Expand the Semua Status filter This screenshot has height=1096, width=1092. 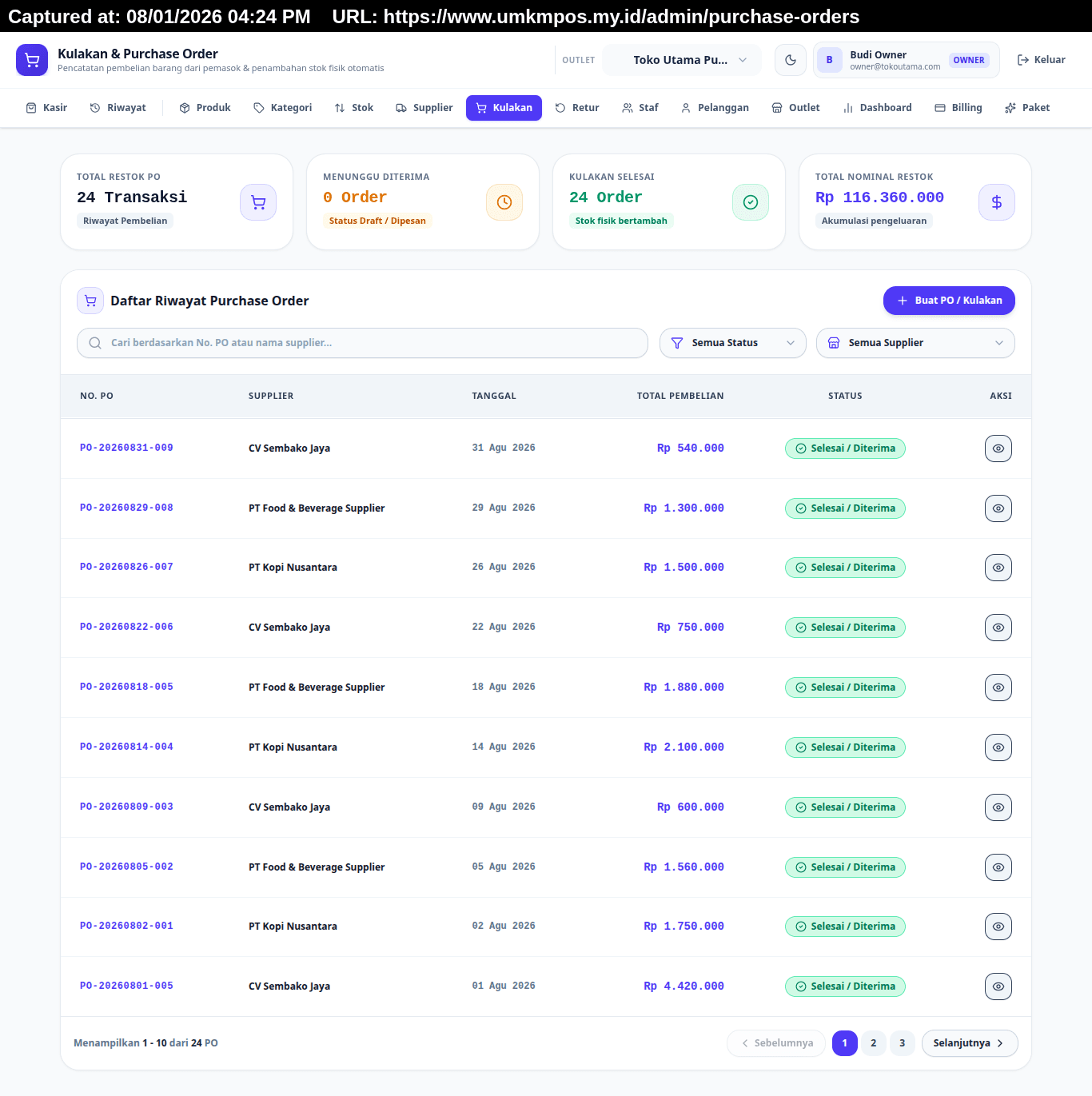tap(733, 343)
